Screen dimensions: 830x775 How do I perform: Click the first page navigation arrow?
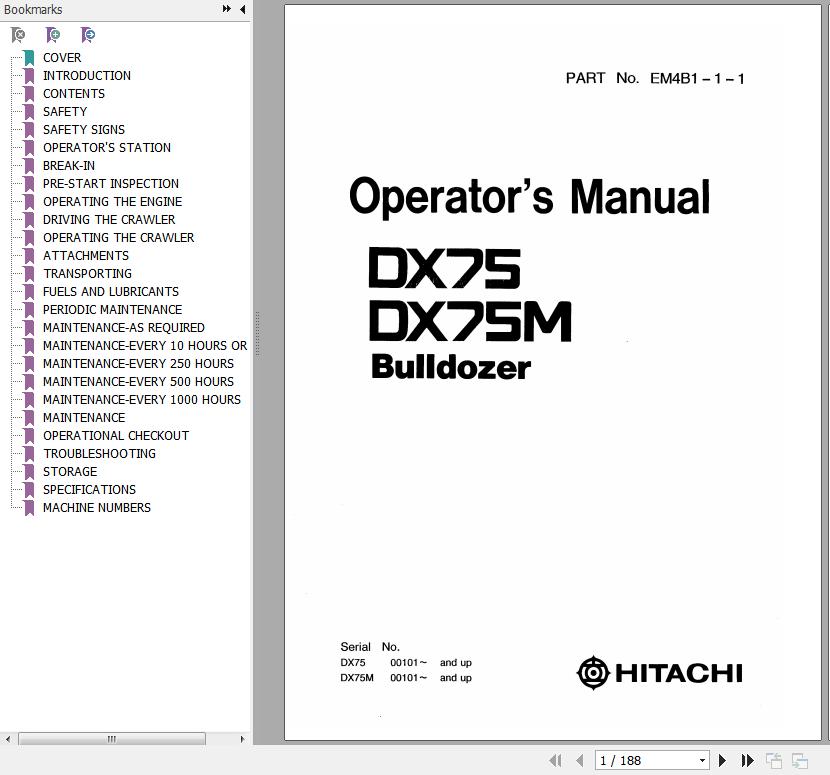click(x=555, y=761)
